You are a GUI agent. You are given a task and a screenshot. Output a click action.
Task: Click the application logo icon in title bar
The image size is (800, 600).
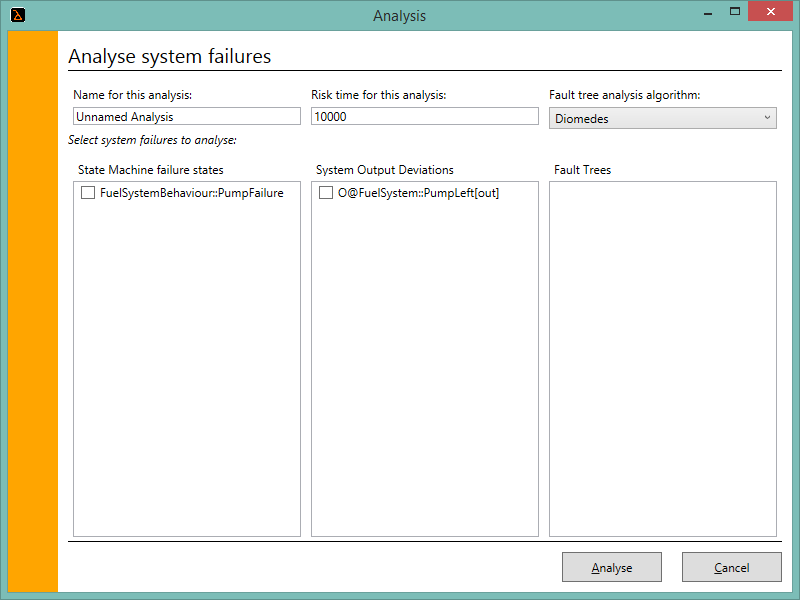click(x=18, y=15)
